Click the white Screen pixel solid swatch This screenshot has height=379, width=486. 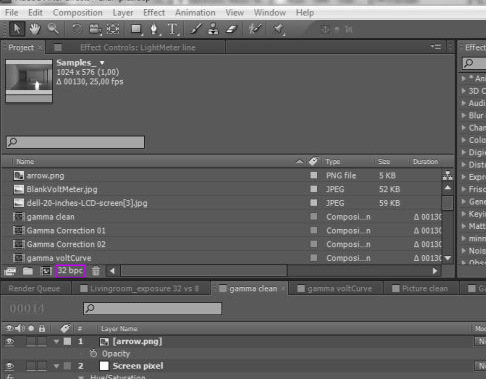(x=104, y=366)
